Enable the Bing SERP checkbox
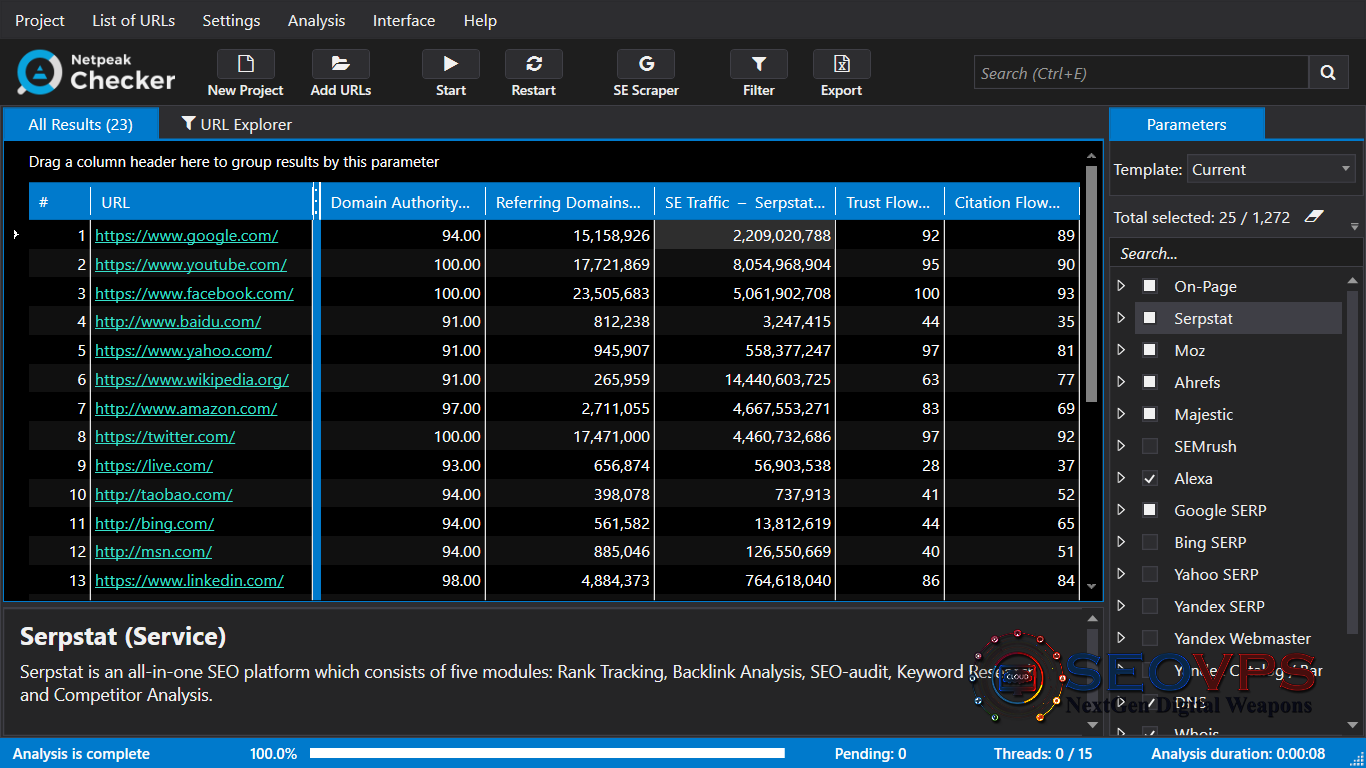Viewport: 1366px width, 768px height. (x=1150, y=542)
